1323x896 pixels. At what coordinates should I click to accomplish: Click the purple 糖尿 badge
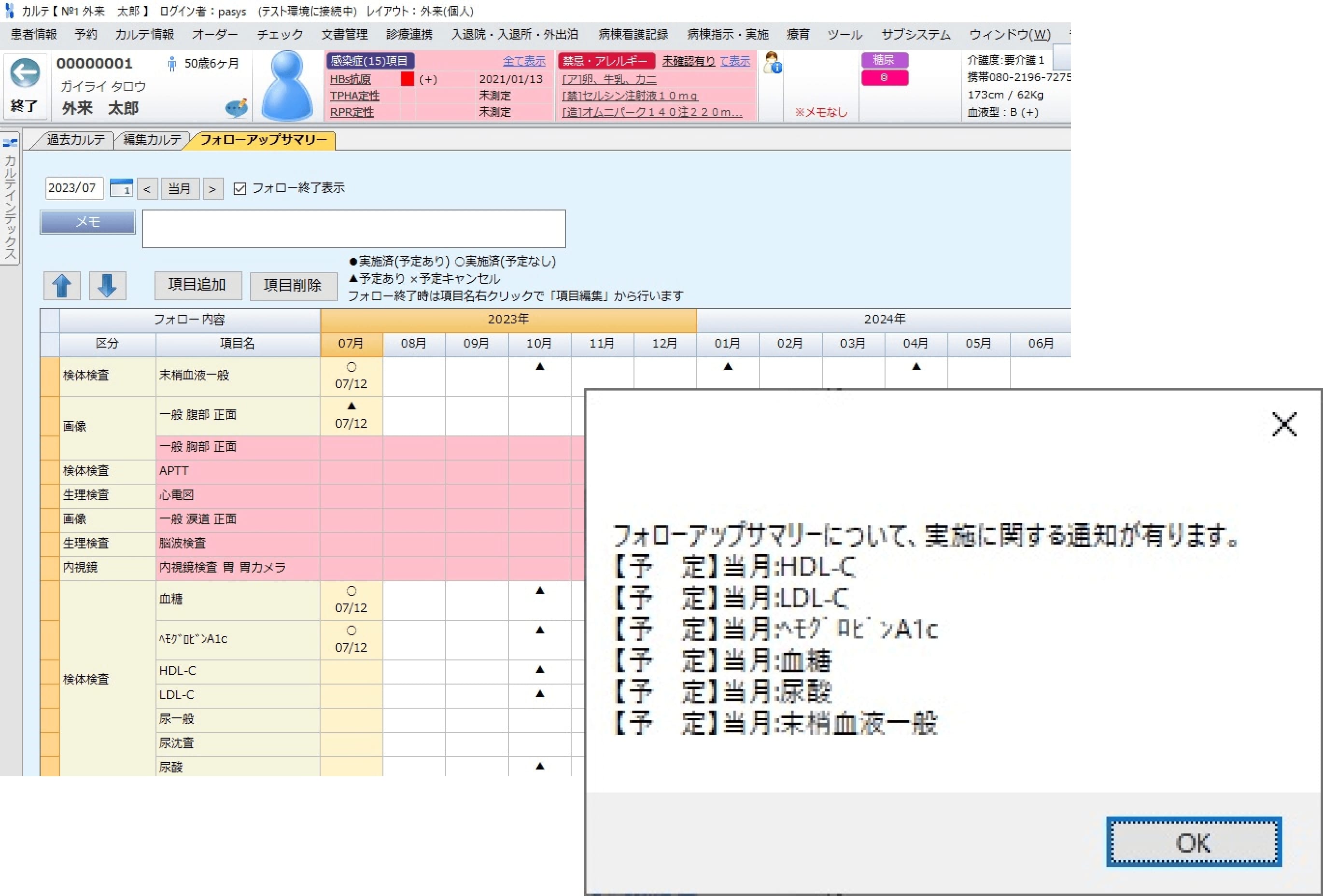885,60
